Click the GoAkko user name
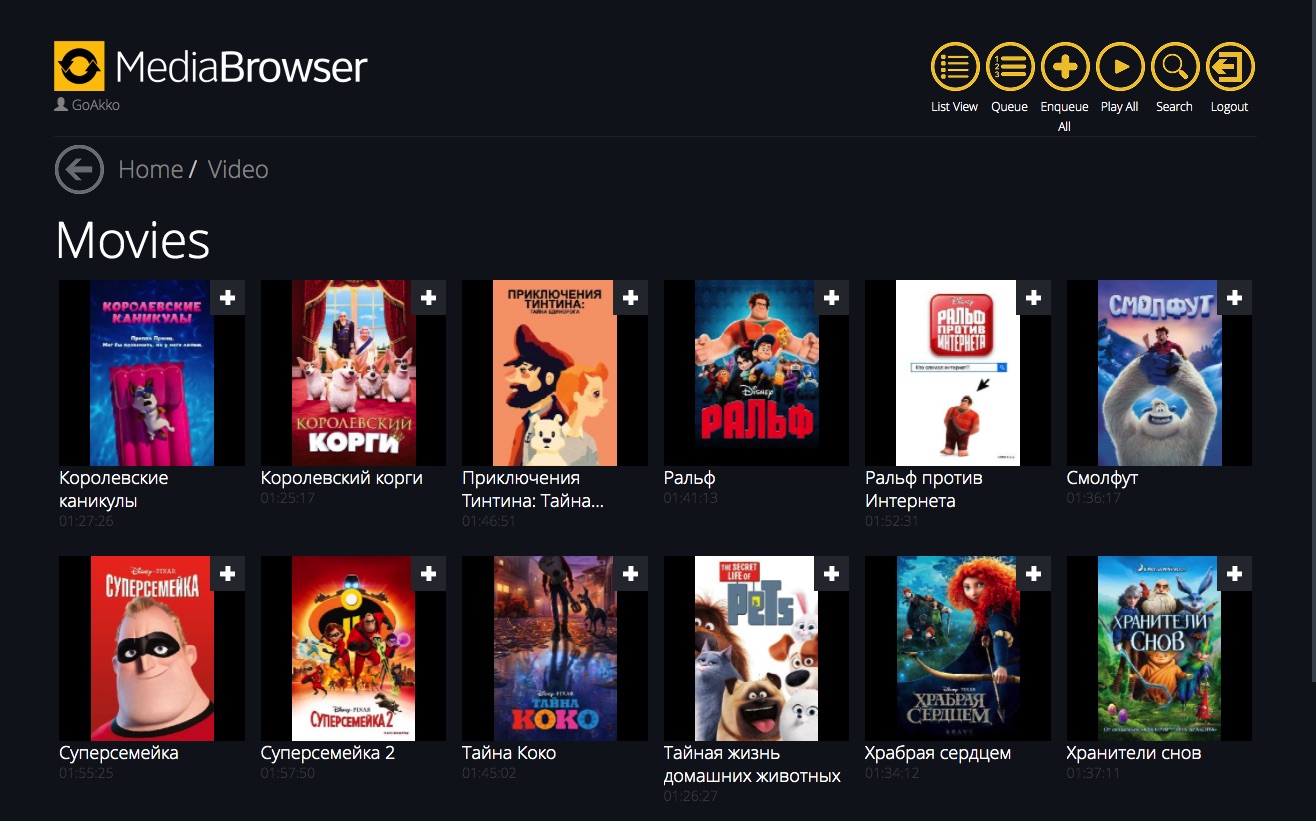 (95, 105)
